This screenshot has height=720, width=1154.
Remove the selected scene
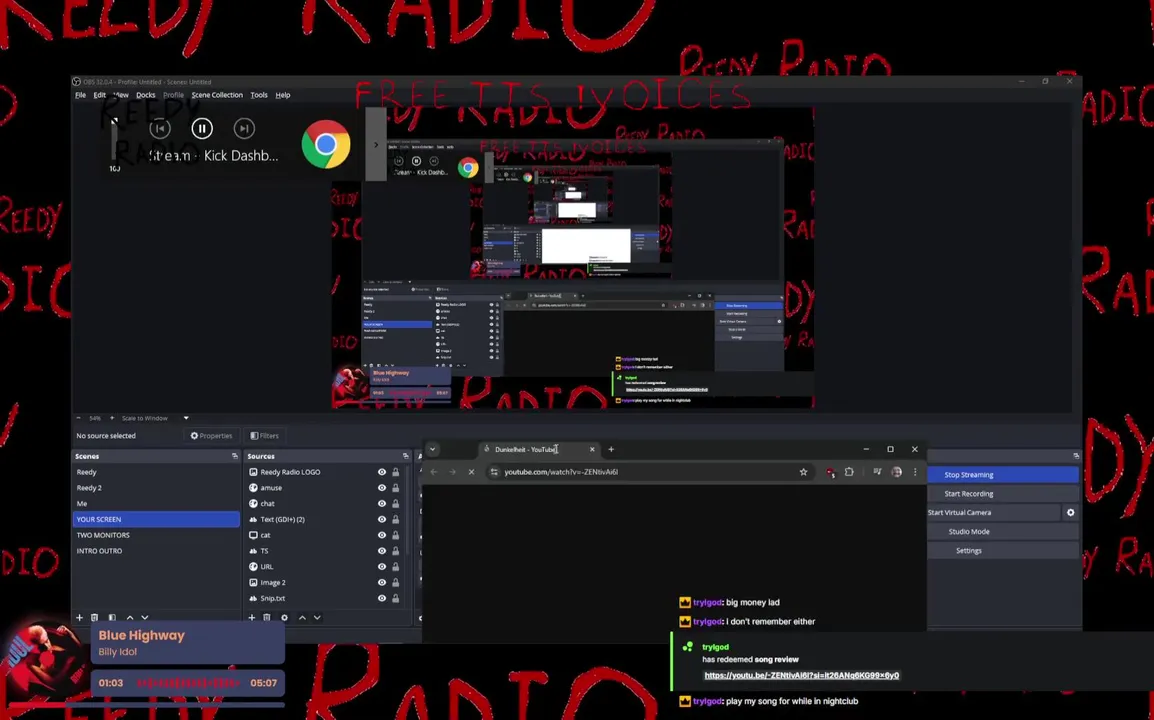point(94,618)
